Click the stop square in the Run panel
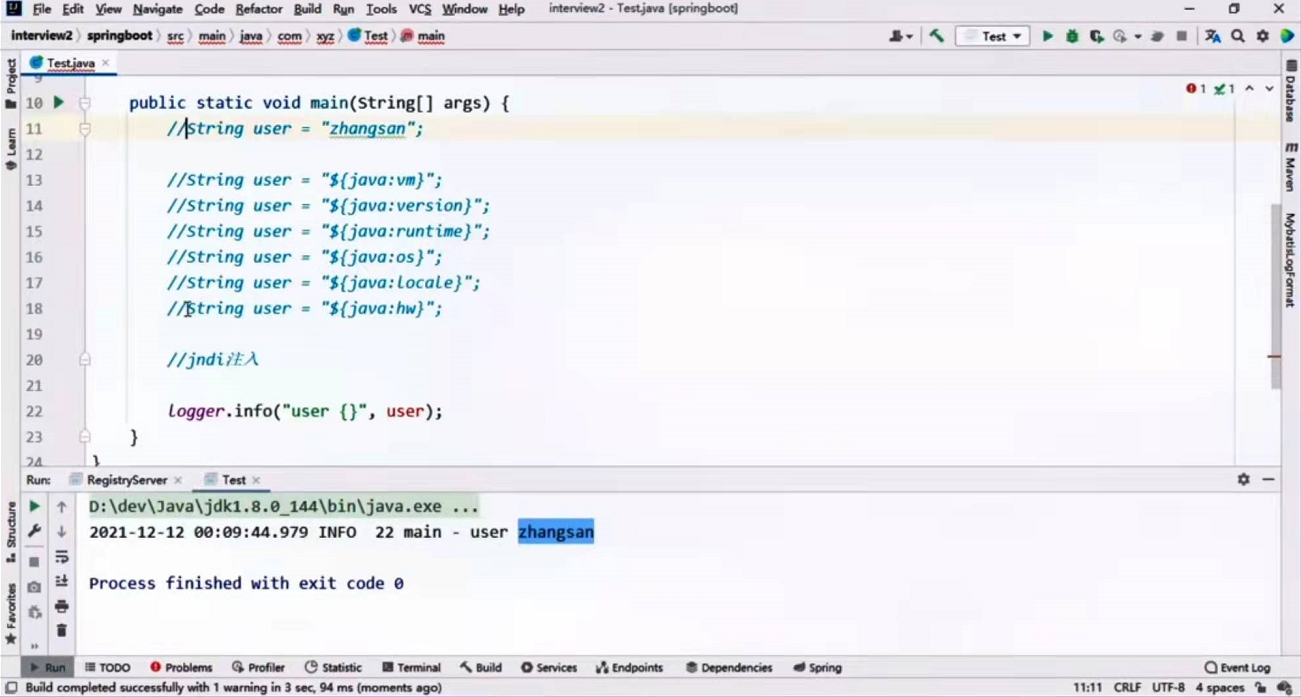This screenshot has width=1301, height=697. pos(34,562)
